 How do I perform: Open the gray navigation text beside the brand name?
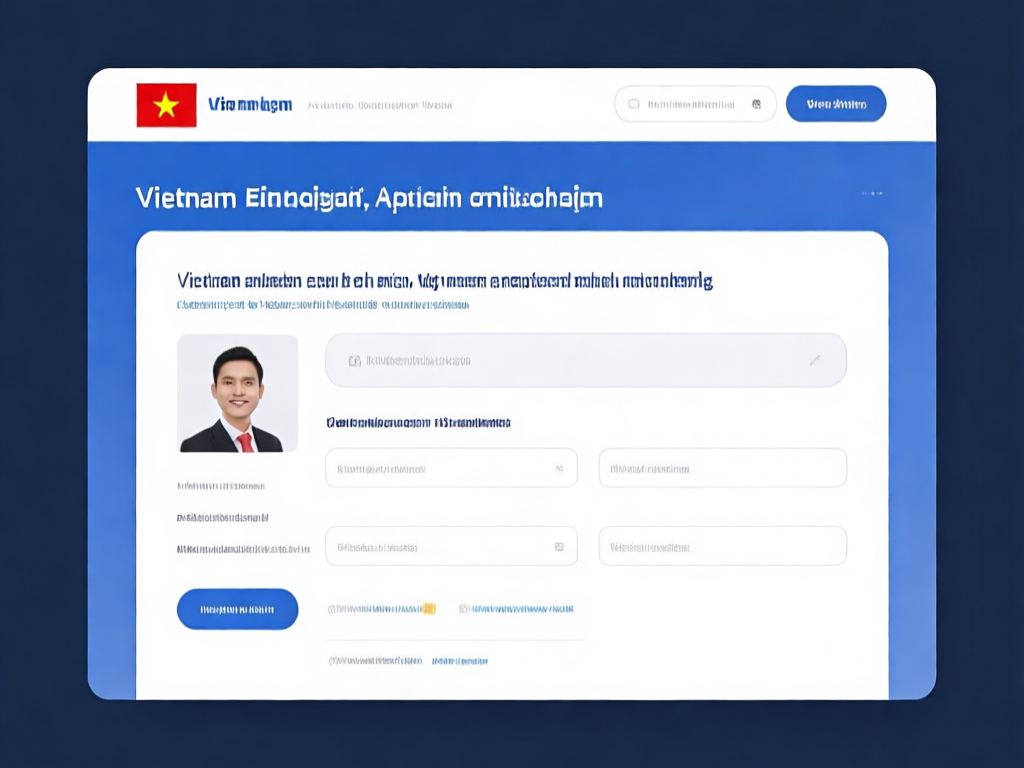click(x=379, y=105)
